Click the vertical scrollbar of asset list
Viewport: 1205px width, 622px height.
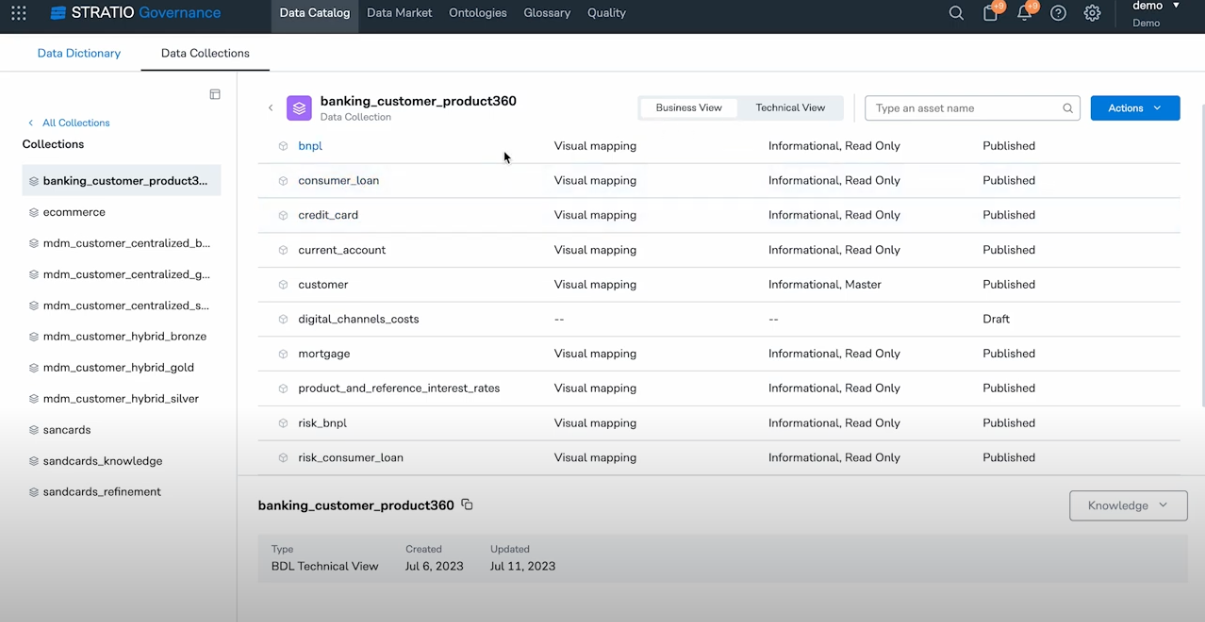tap(1200, 270)
